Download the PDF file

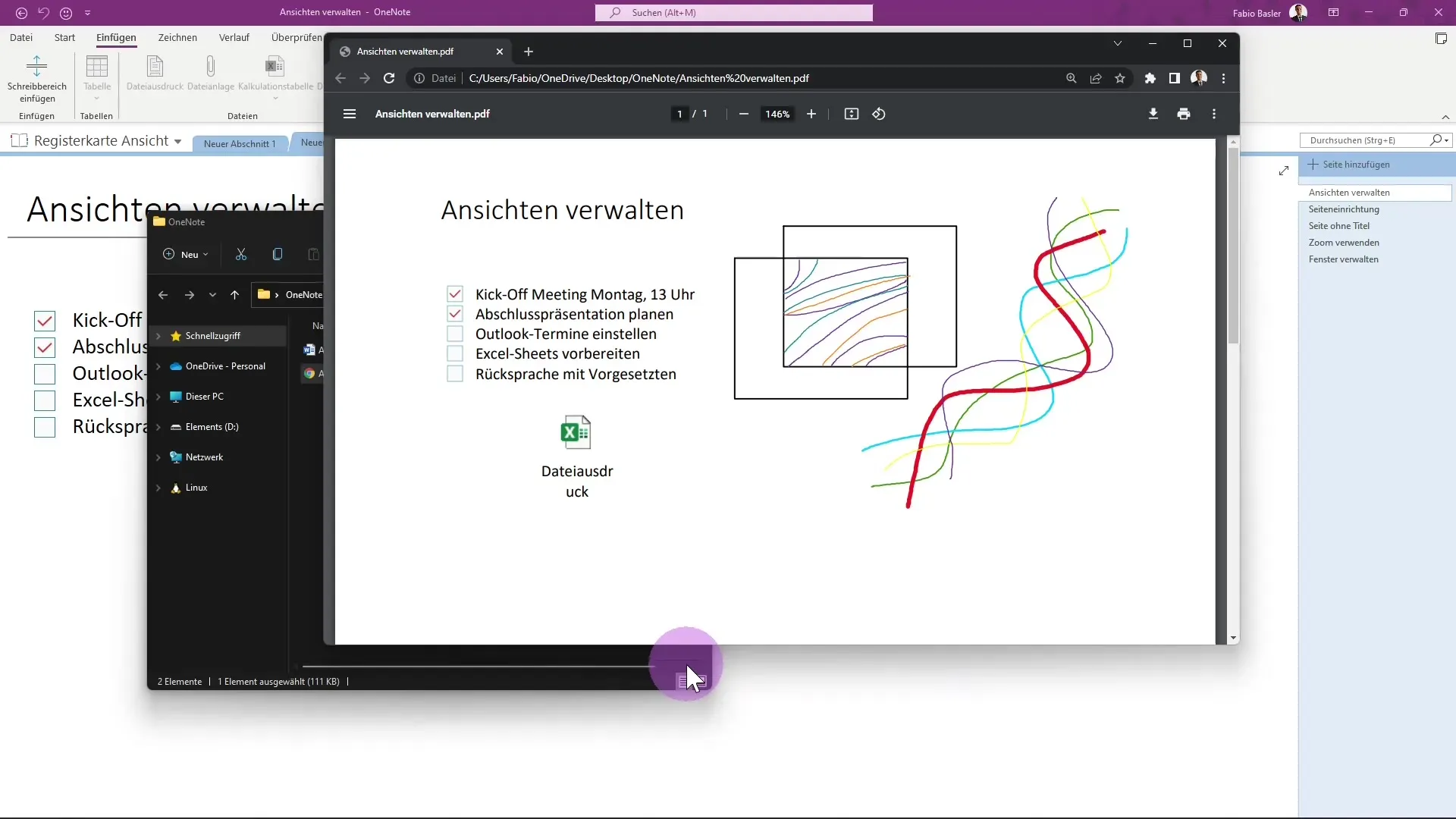1153,114
